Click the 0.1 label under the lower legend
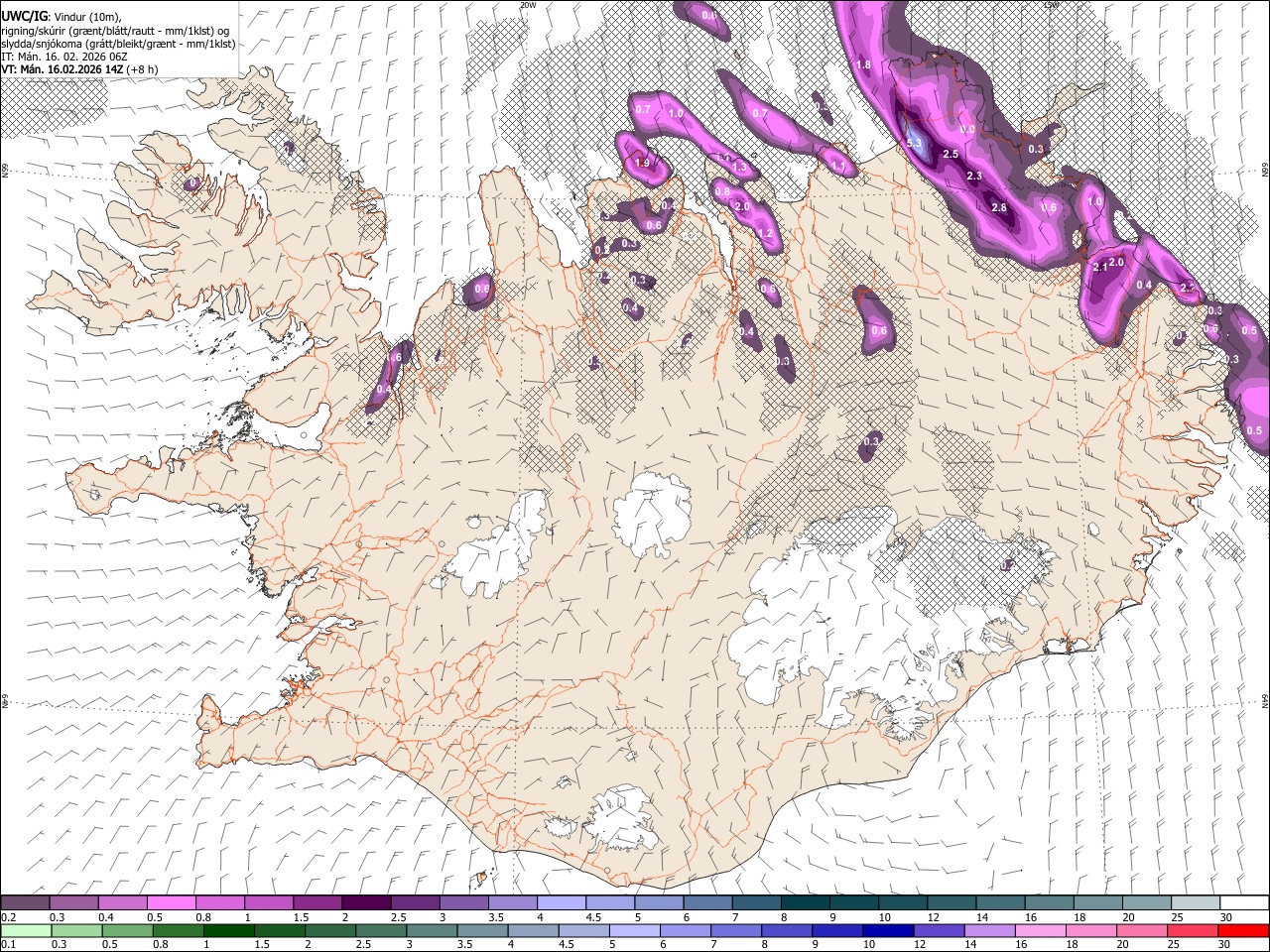Screen dimensions: 1270x952 coord(8,944)
